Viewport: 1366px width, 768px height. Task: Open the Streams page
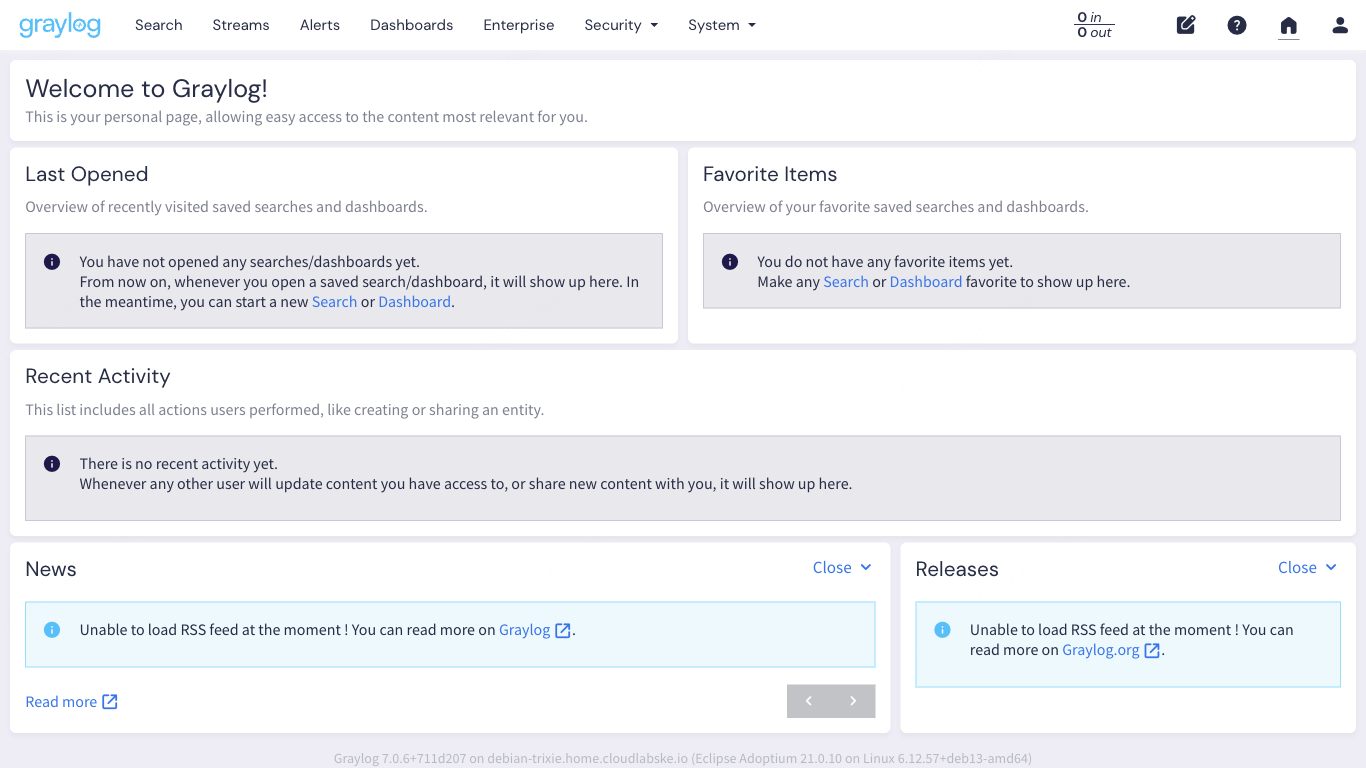point(241,25)
